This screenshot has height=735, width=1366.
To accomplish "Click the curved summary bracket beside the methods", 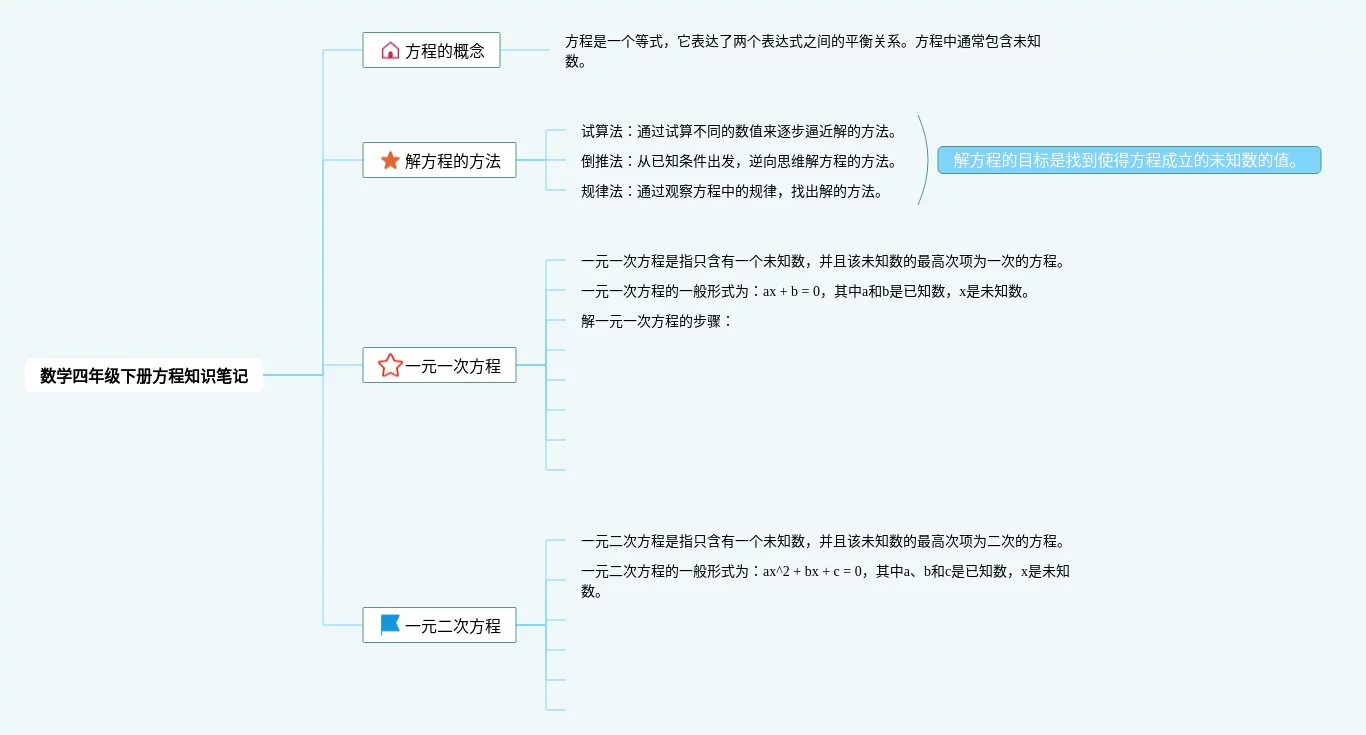I will click(925, 160).
